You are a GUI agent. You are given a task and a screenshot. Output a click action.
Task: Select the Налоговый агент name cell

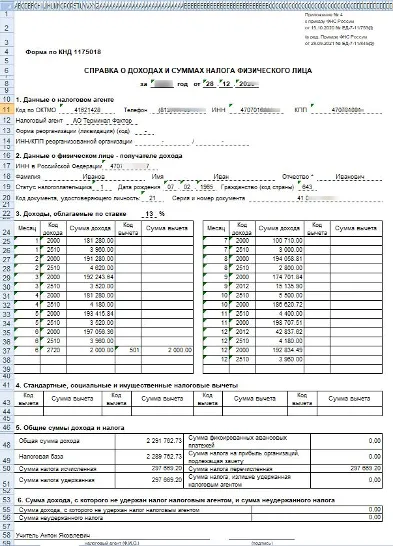click(x=102, y=120)
